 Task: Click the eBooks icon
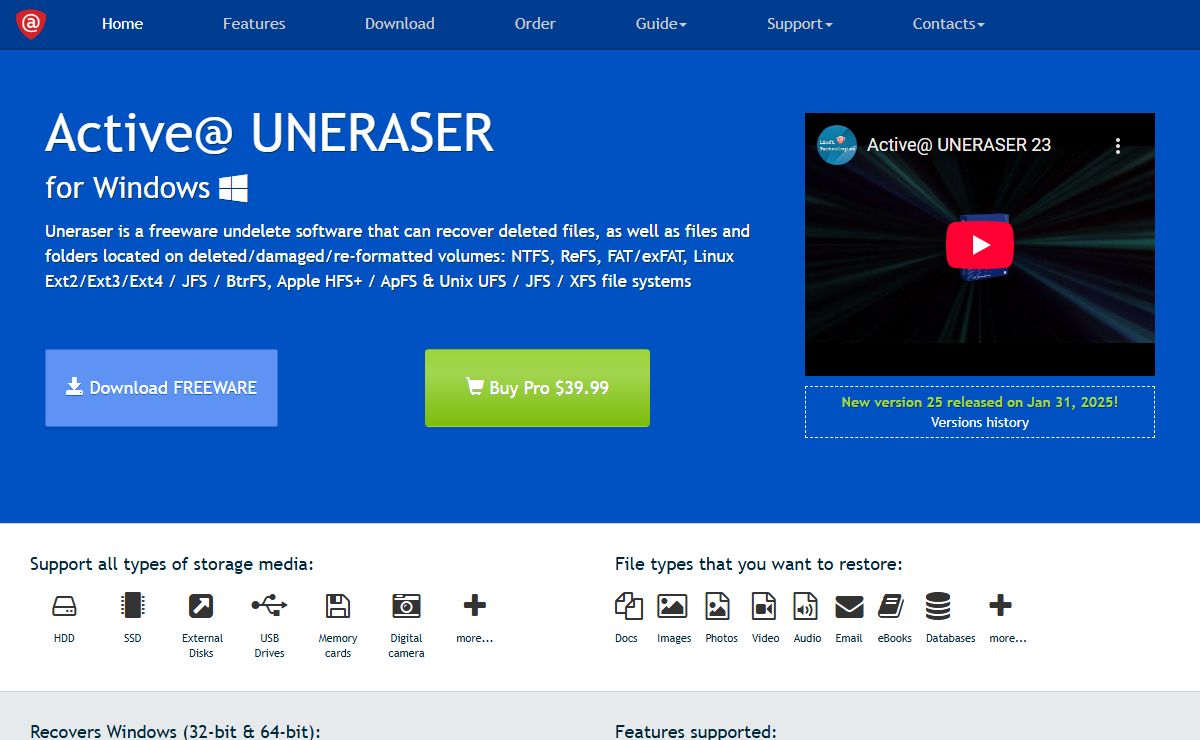pos(891,606)
